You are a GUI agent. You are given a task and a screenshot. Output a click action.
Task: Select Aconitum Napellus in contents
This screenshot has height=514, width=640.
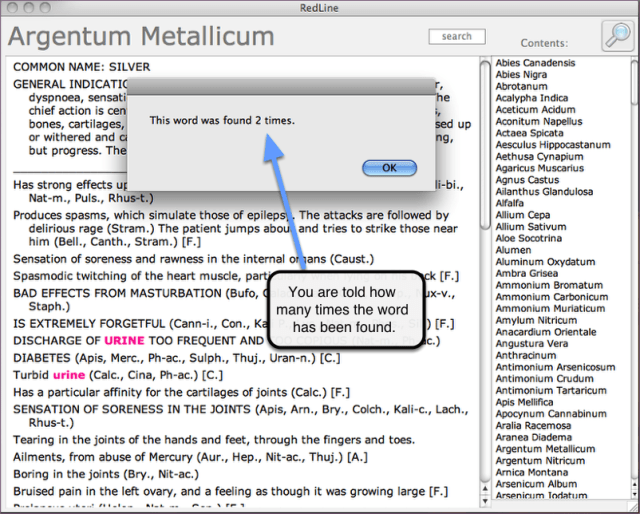[x=539, y=122]
